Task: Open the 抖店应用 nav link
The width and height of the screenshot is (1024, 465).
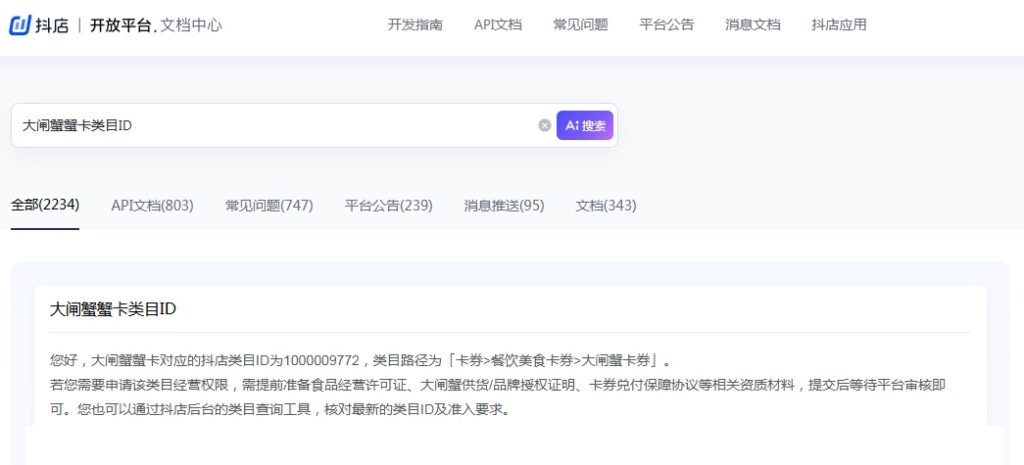Action: tap(839, 25)
